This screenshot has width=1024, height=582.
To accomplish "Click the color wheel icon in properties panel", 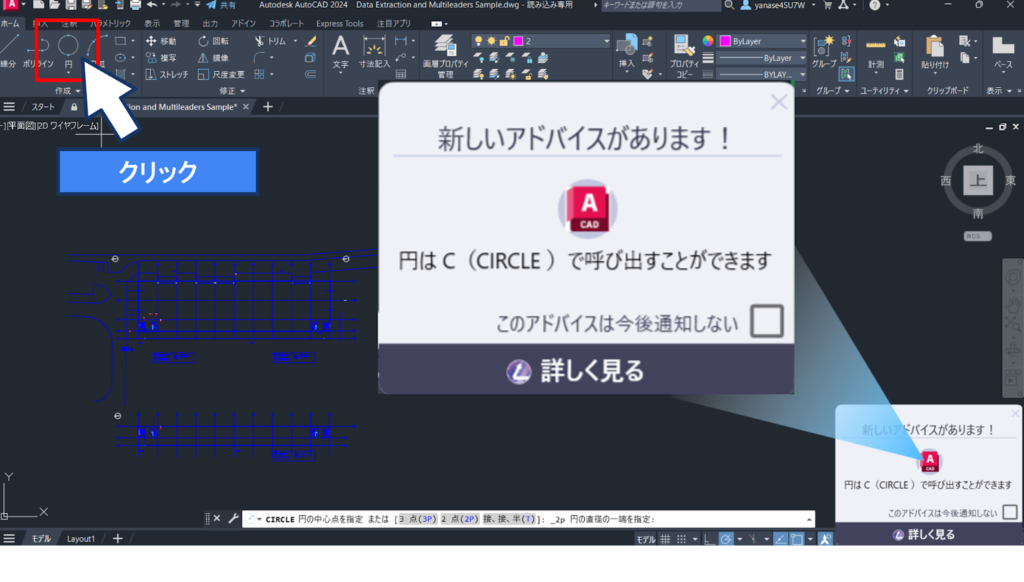I will click(708, 41).
